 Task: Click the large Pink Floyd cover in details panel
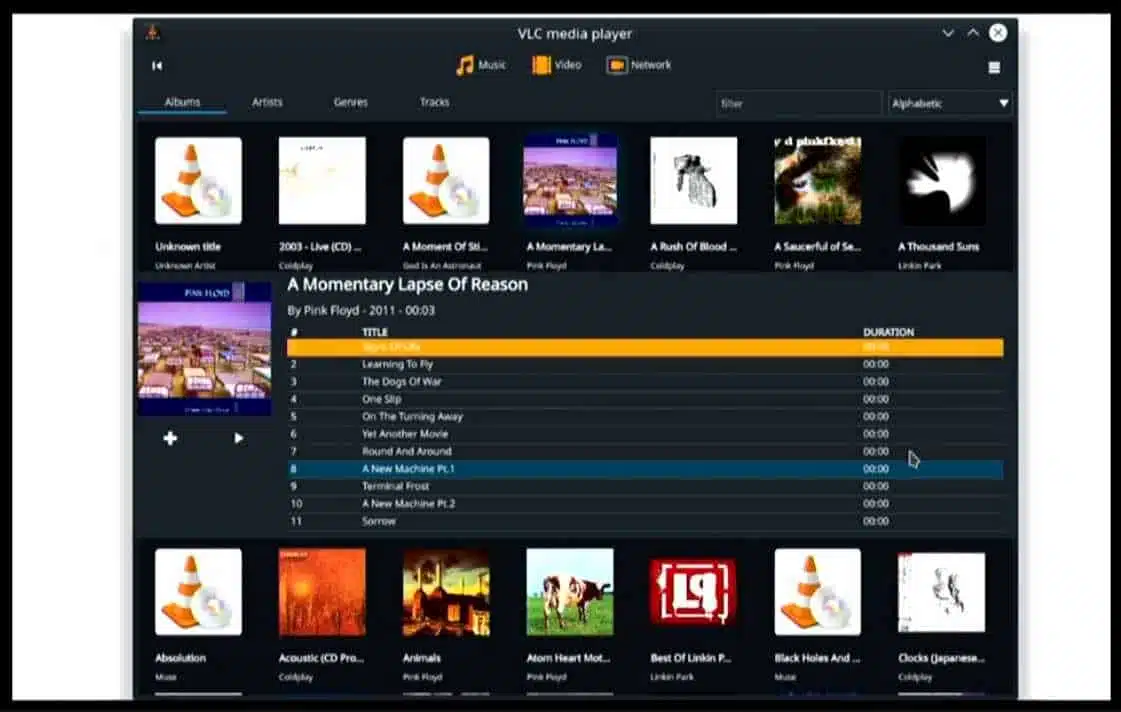[204, 349]
